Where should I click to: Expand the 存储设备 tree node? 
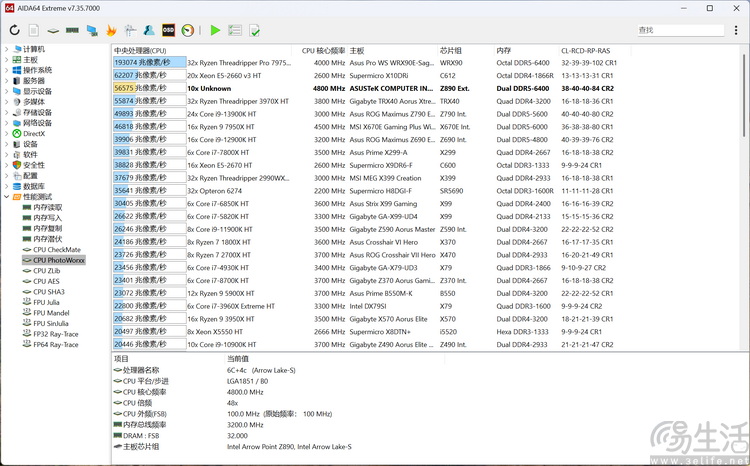point(7,112)
